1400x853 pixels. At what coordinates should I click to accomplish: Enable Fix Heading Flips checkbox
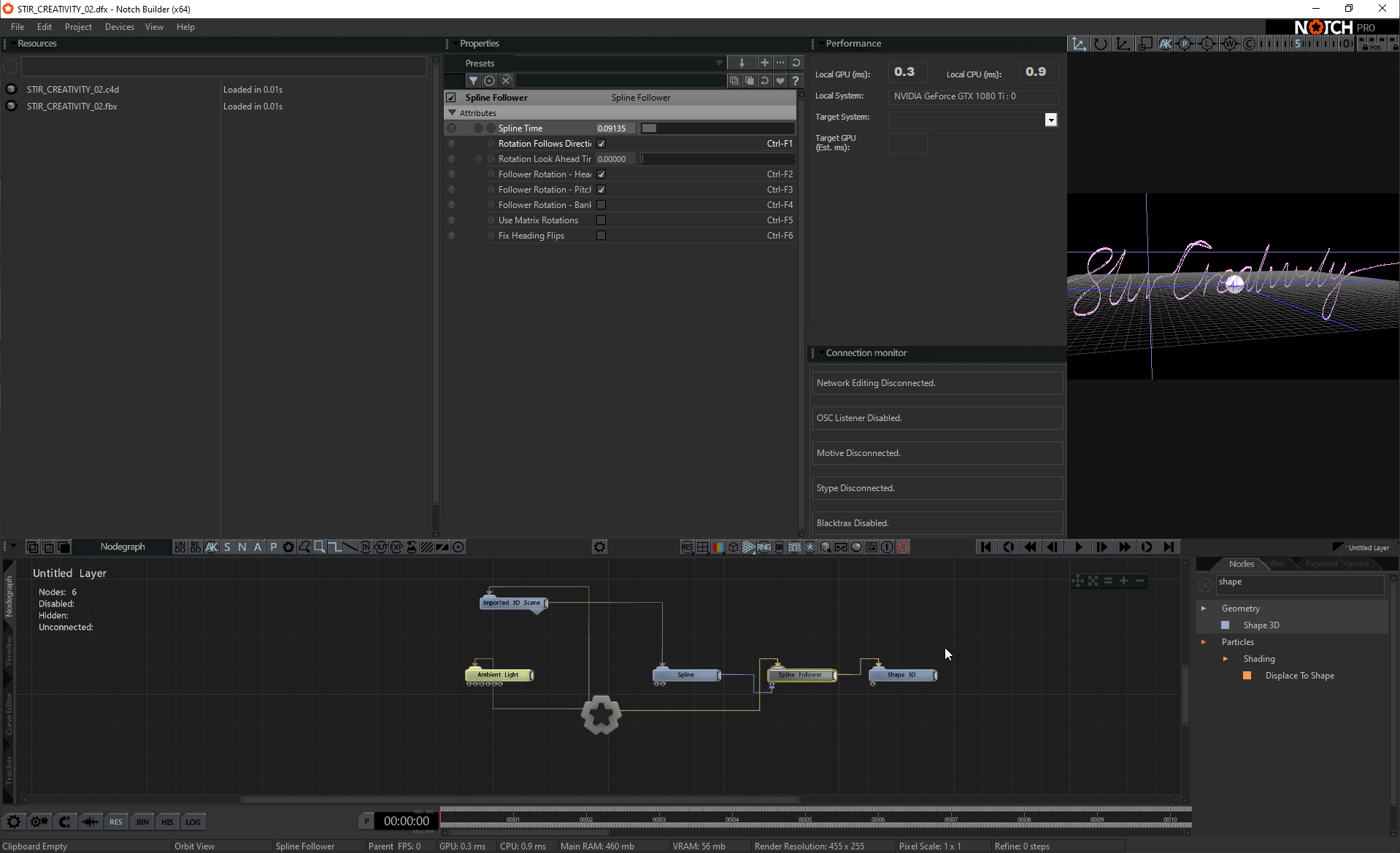tap(601, 236)
